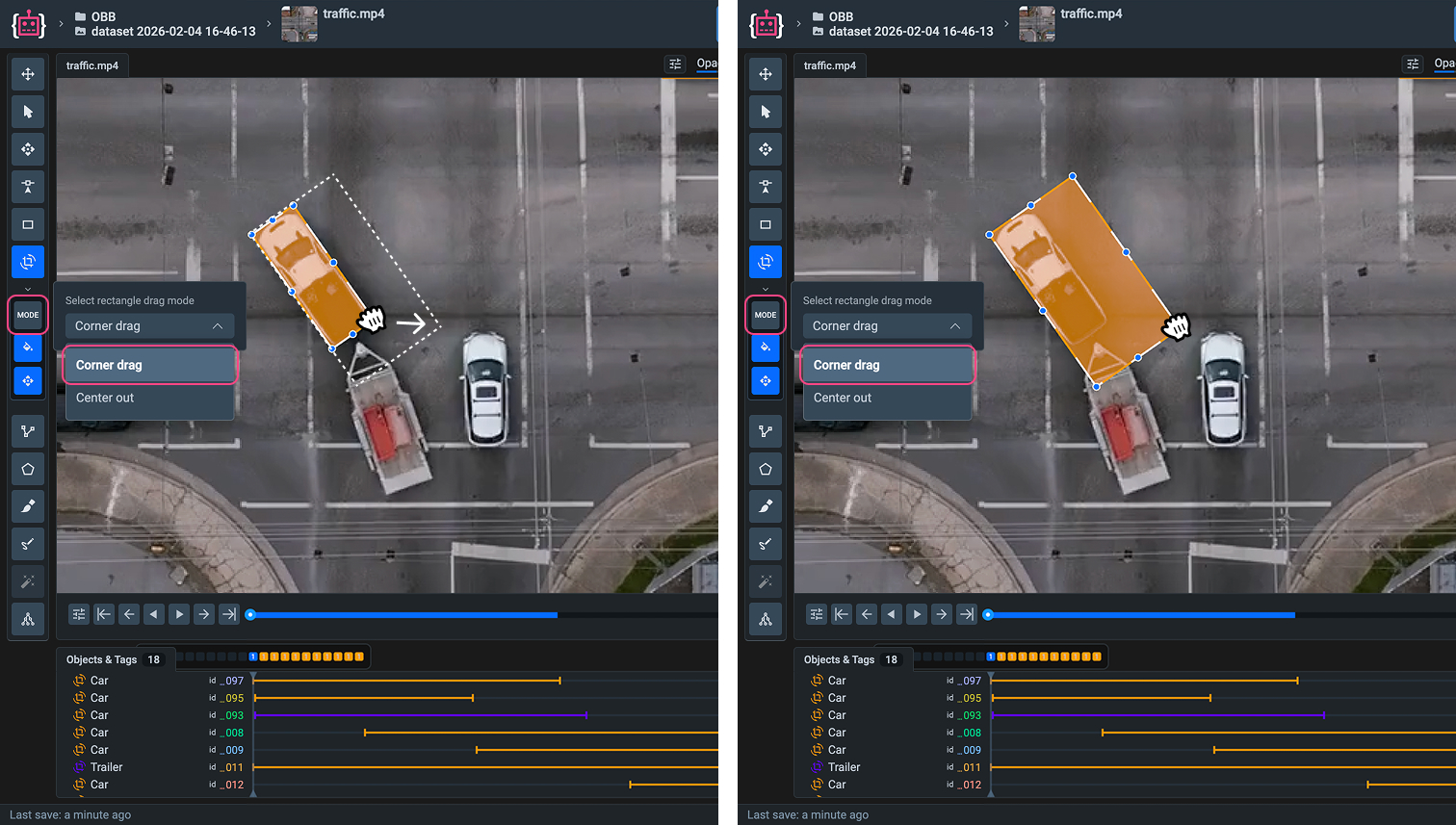Select the polygon tool in left panel
This screenshot has height=825, width=1456.
coord(28,469)
